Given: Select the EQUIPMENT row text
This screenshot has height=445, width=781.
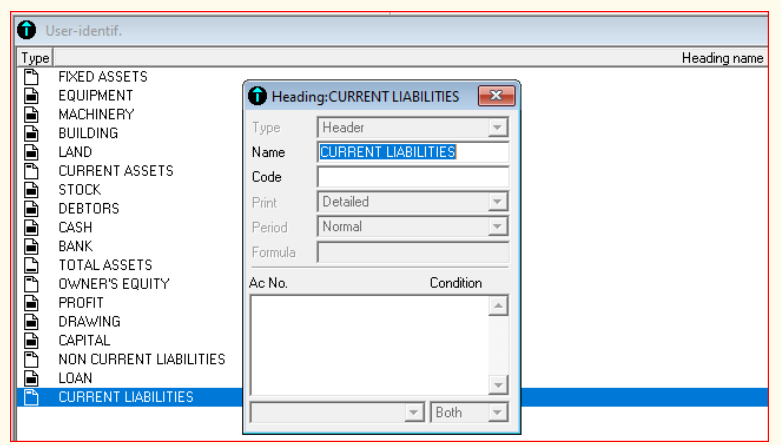Looking at the screenshot, I should coord(96,96).
